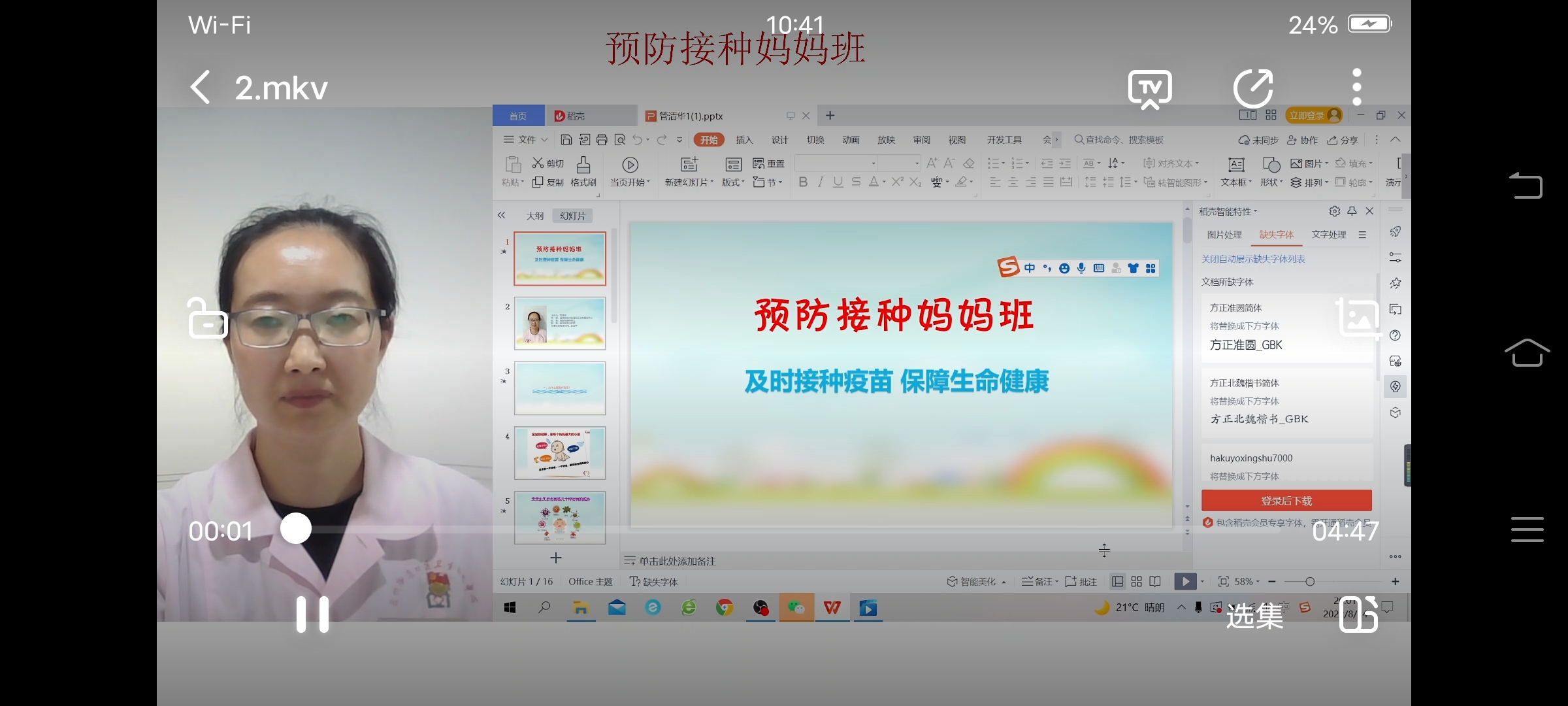
Task: Start slideshow from status bar
Action: 1185,582
